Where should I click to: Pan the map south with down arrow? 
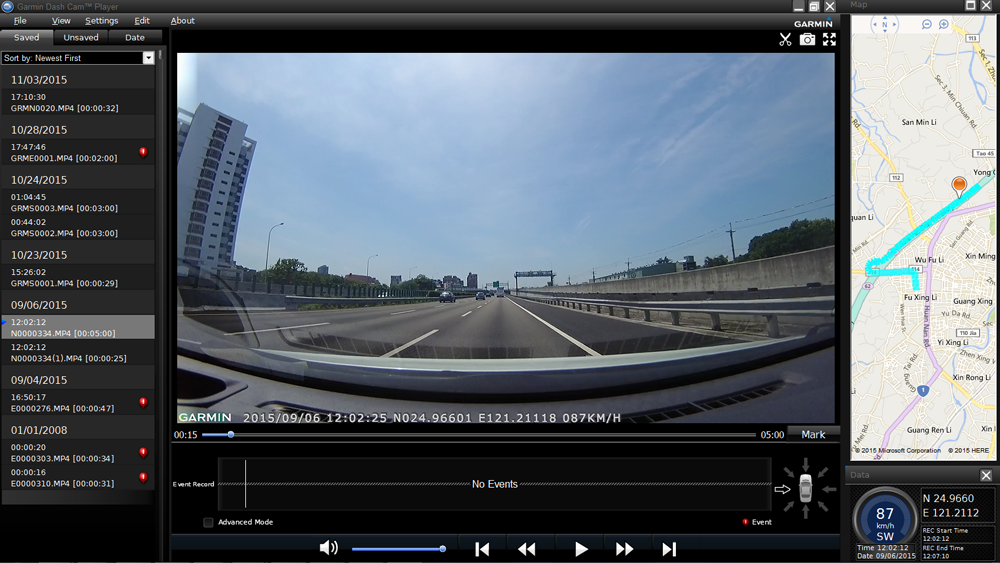point(885,31)
